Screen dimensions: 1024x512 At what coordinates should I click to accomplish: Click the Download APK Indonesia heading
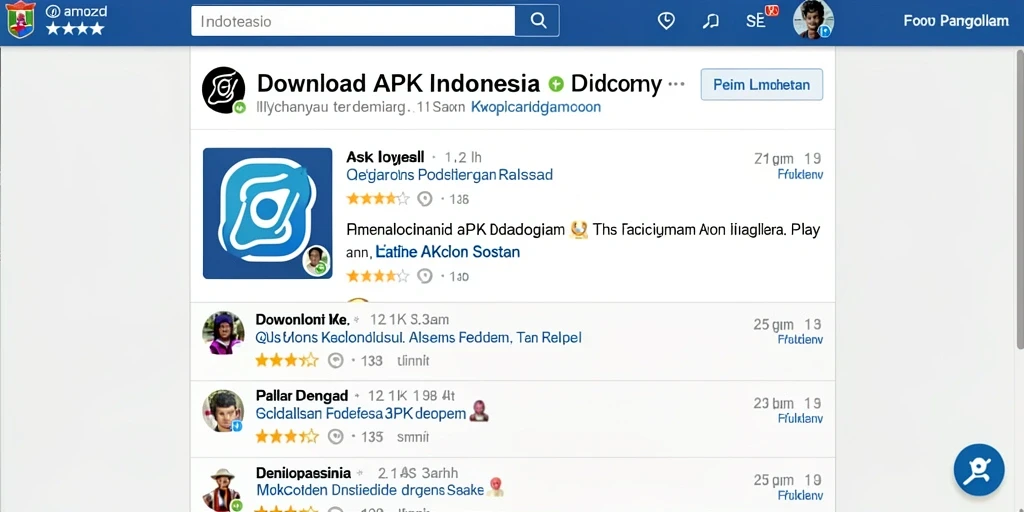pos(398,84)
